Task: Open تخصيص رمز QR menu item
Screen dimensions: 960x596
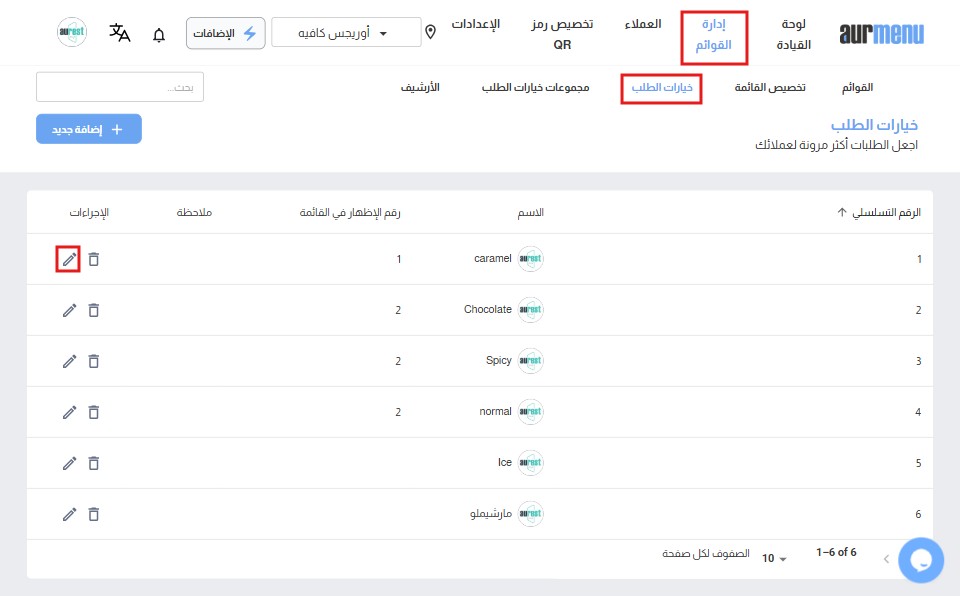Action: coord(562,33)
